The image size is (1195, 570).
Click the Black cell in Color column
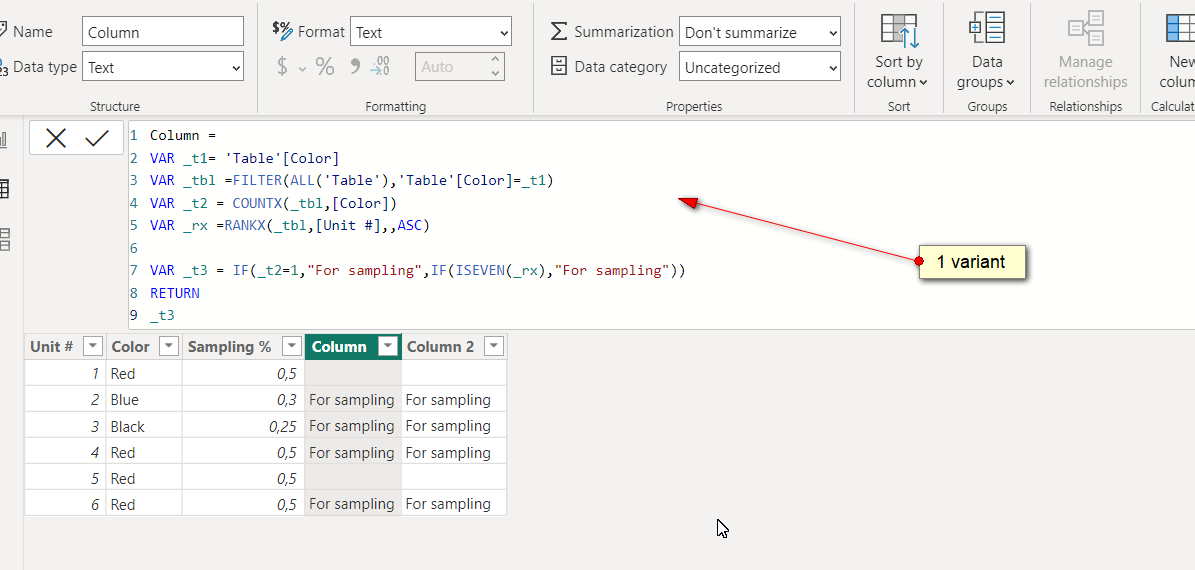point(144,426)
